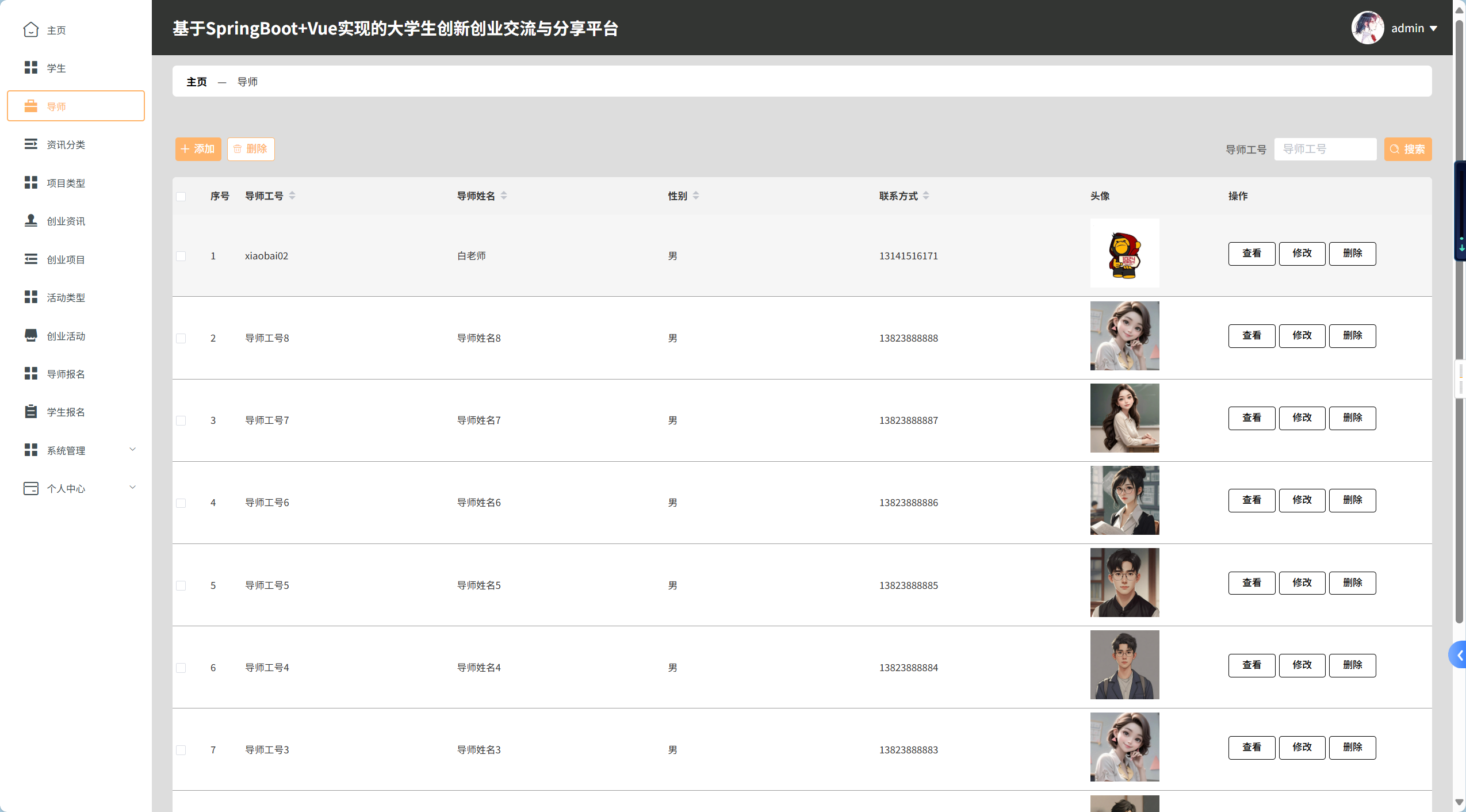
Task: Click the home icon beside 主页
Action: click(x=31, y=30)
